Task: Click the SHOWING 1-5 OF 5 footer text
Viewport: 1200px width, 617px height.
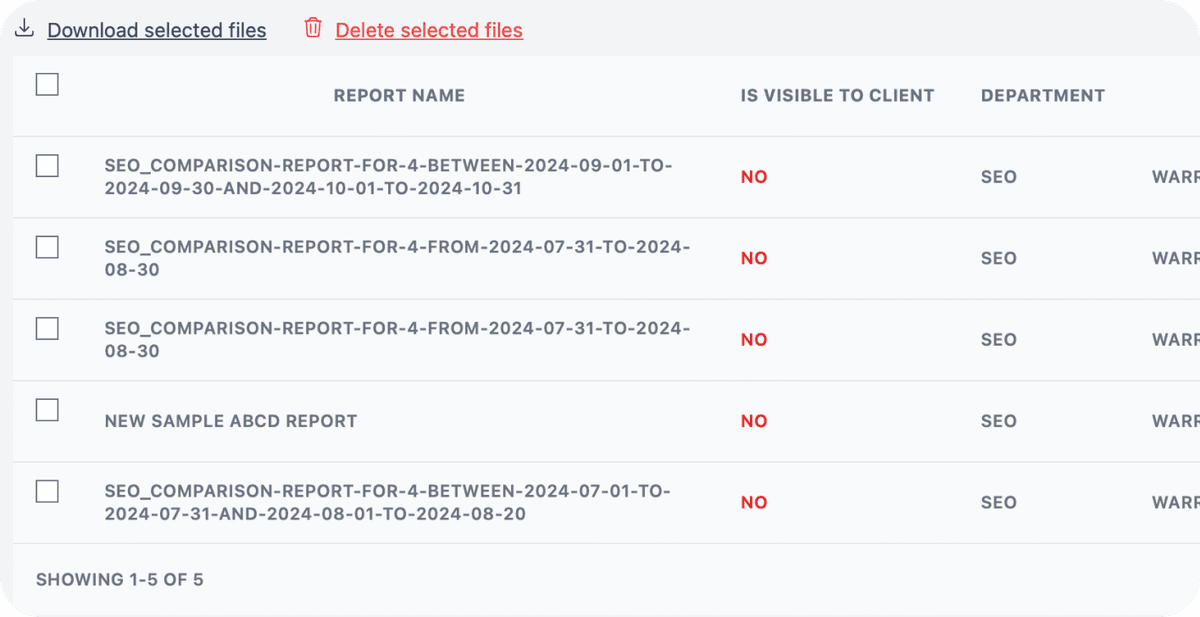Action: (120, 579)
